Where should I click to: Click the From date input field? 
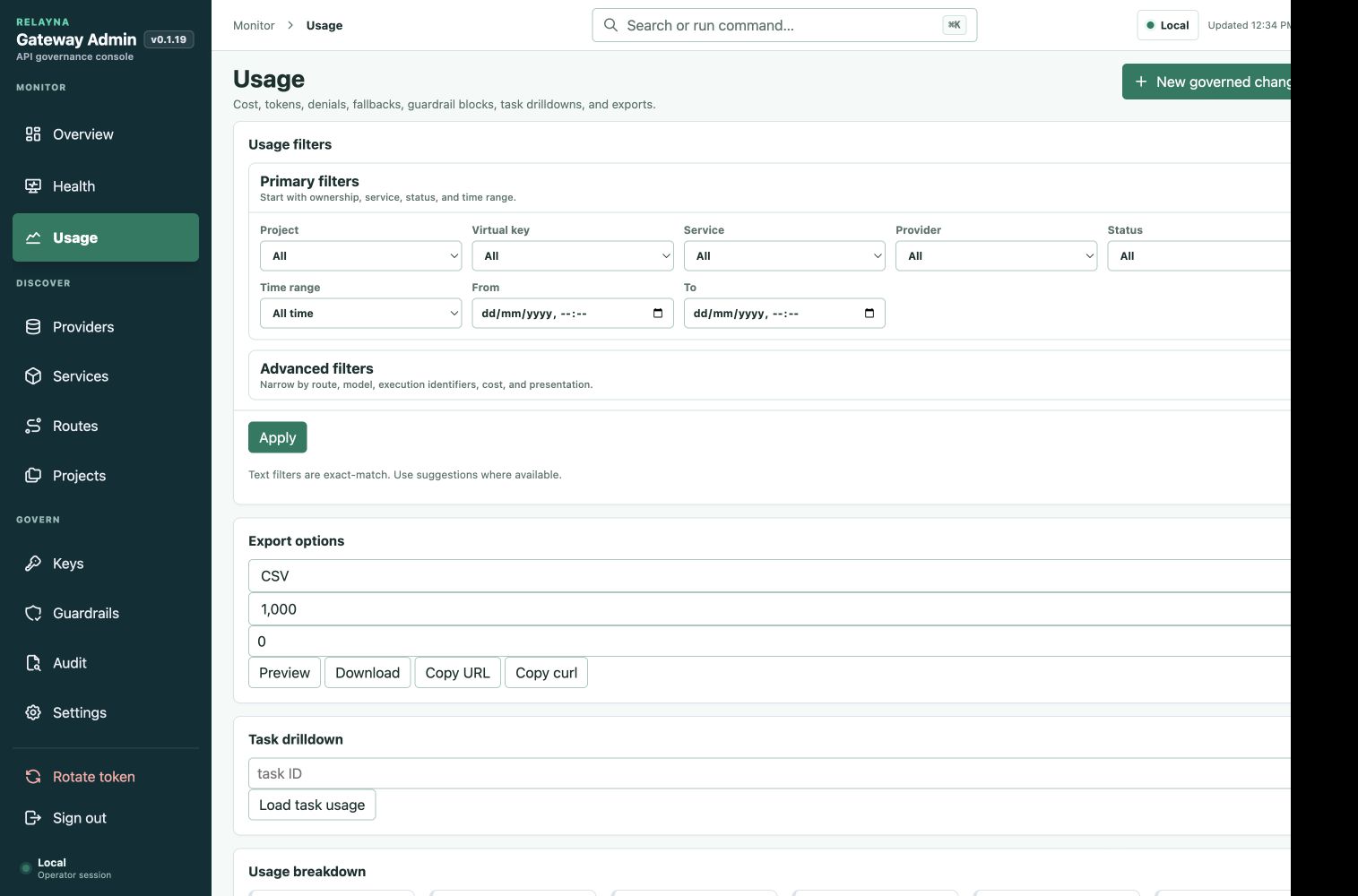573,314
